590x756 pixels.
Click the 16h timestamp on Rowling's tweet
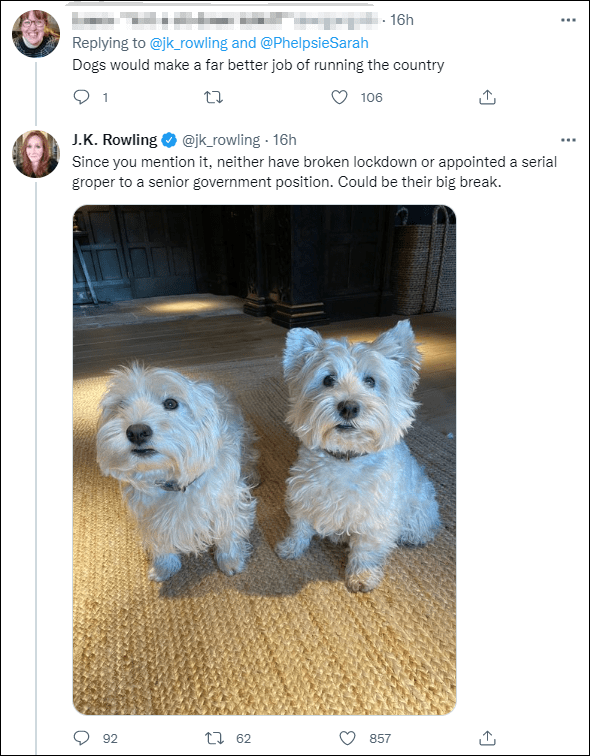(284, 140)
